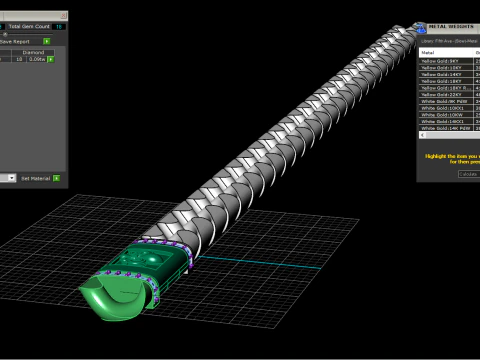Click the Set Material label

click(x=35, y=178)
